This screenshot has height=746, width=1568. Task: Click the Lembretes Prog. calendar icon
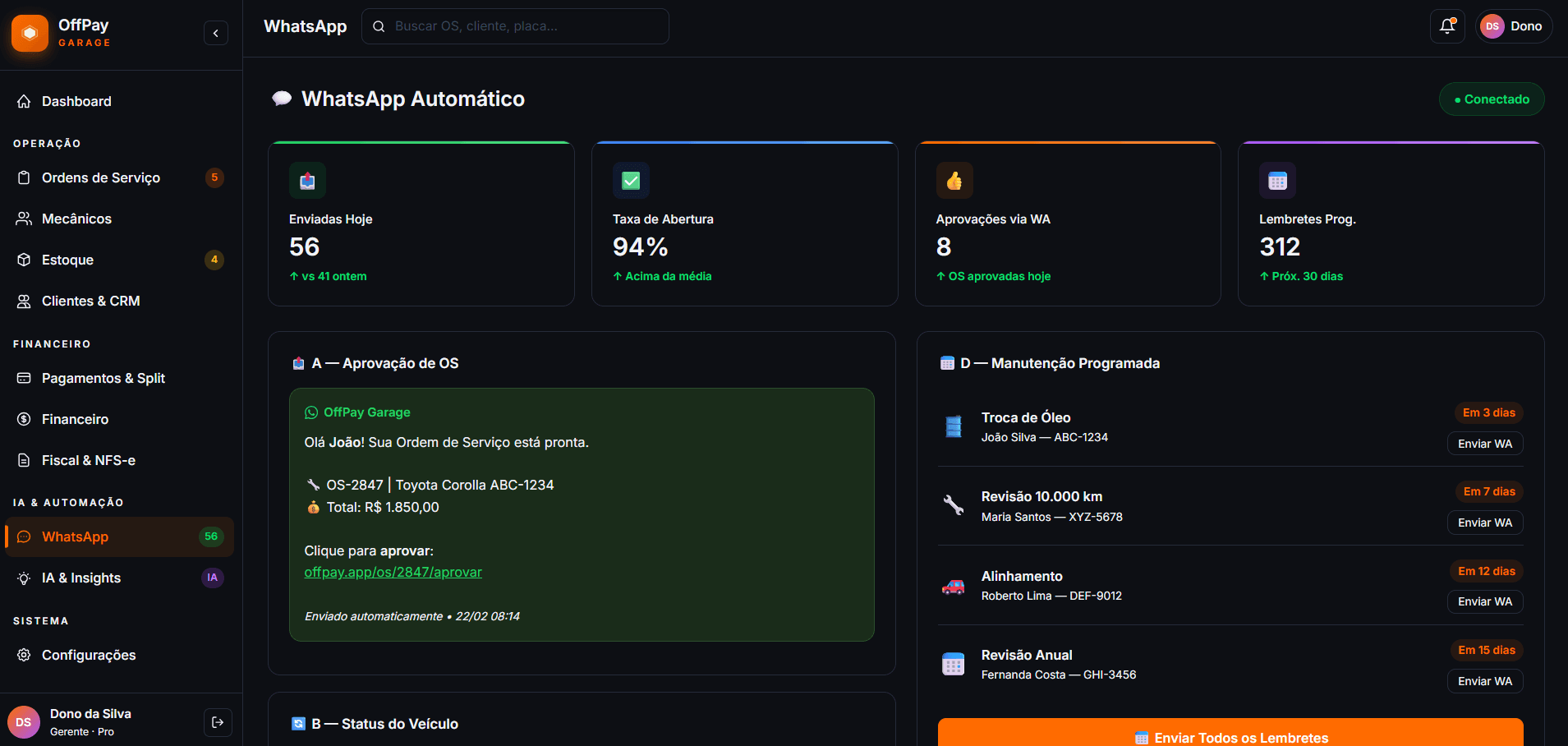click(x=1277, y=181)
